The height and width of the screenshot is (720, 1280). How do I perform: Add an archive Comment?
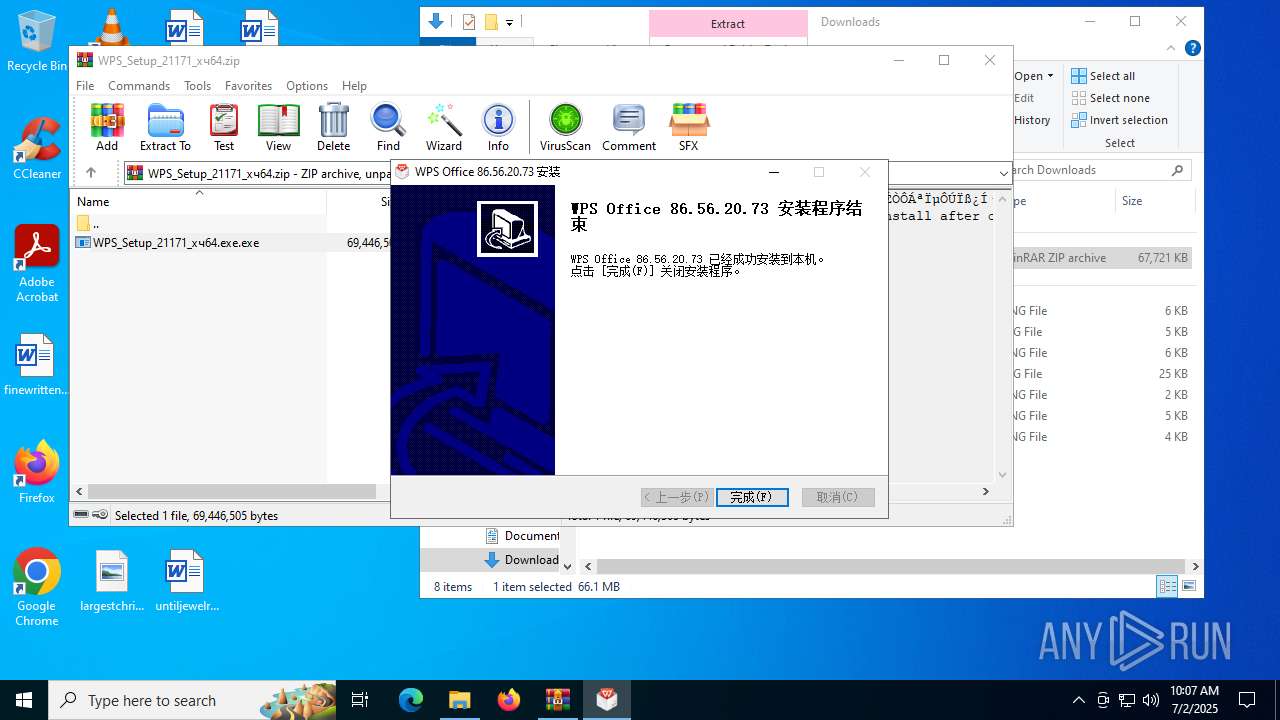[629, 127]
